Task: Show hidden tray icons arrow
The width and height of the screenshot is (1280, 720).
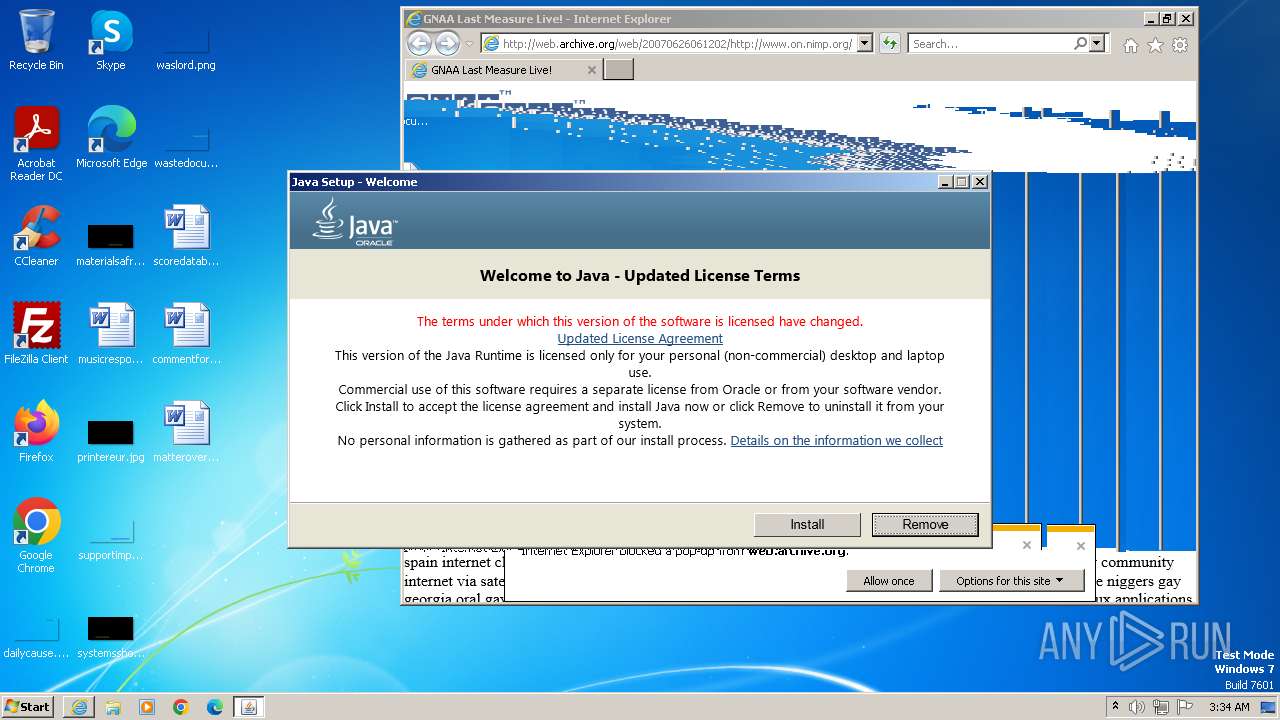Action: [1115, 707]
